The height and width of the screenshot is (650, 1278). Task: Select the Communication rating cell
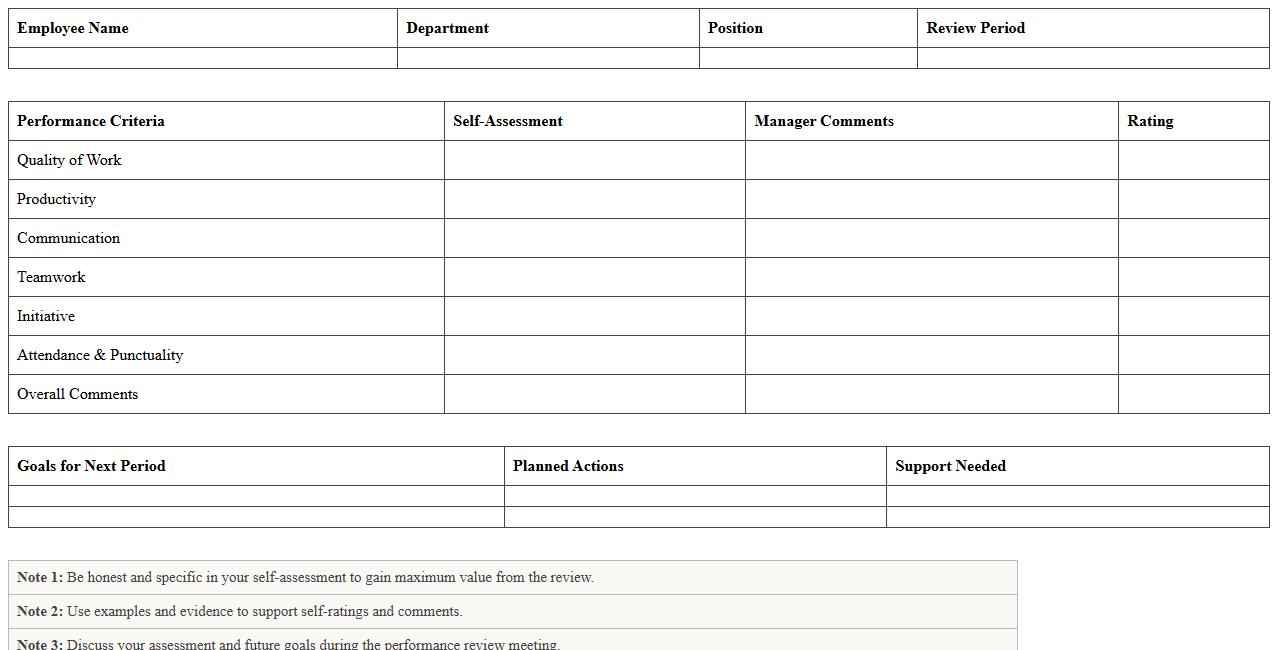click(x=1193, y=238)
